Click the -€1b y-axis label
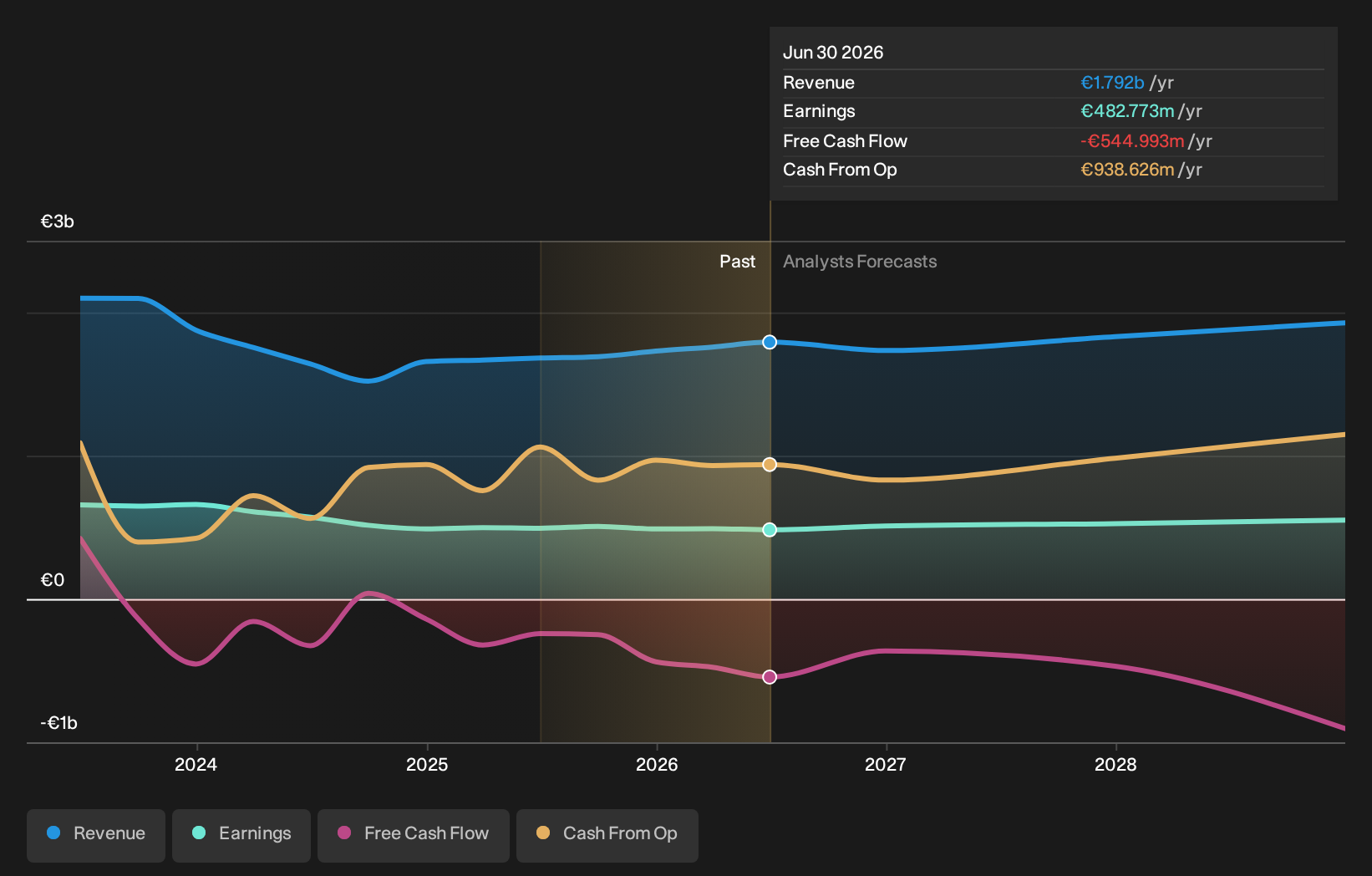The image size is (1372, 876). coord(58,723)
